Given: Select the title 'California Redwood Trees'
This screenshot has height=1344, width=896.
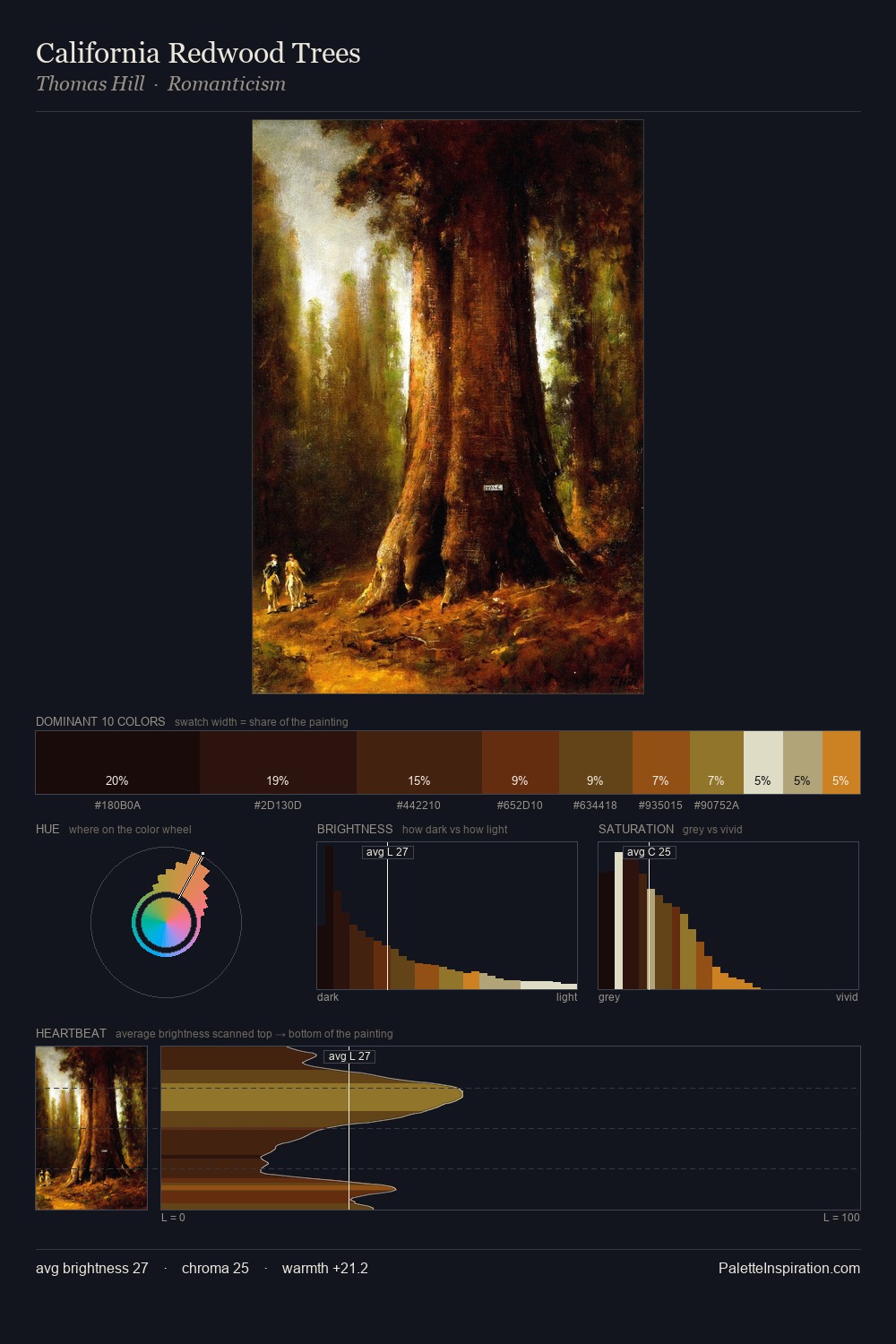Looking at the screenshot, I should click(x=198, y=53).
